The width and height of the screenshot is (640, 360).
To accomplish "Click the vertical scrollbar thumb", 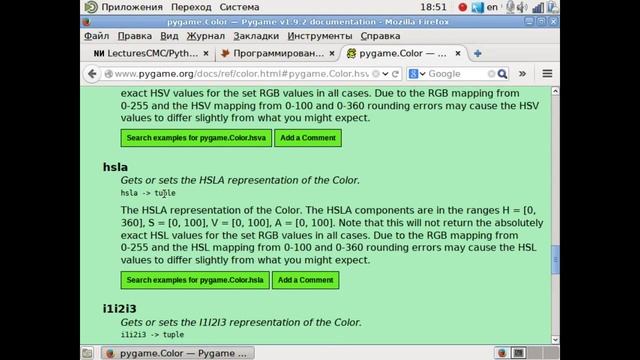I will click(555, 260).
